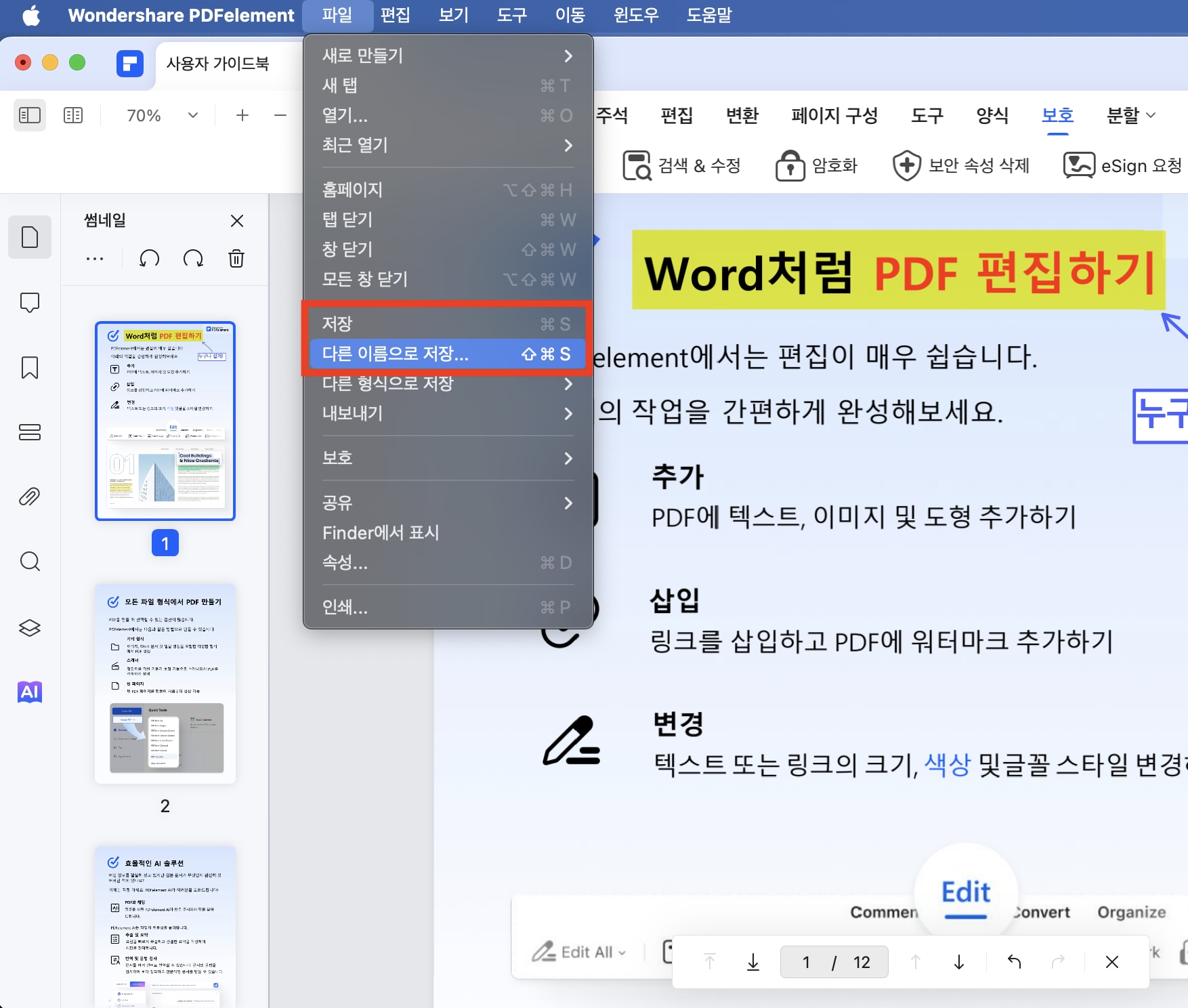
Task: Expand 새로 만들기 submenu
Action: [x=448, y=56]
